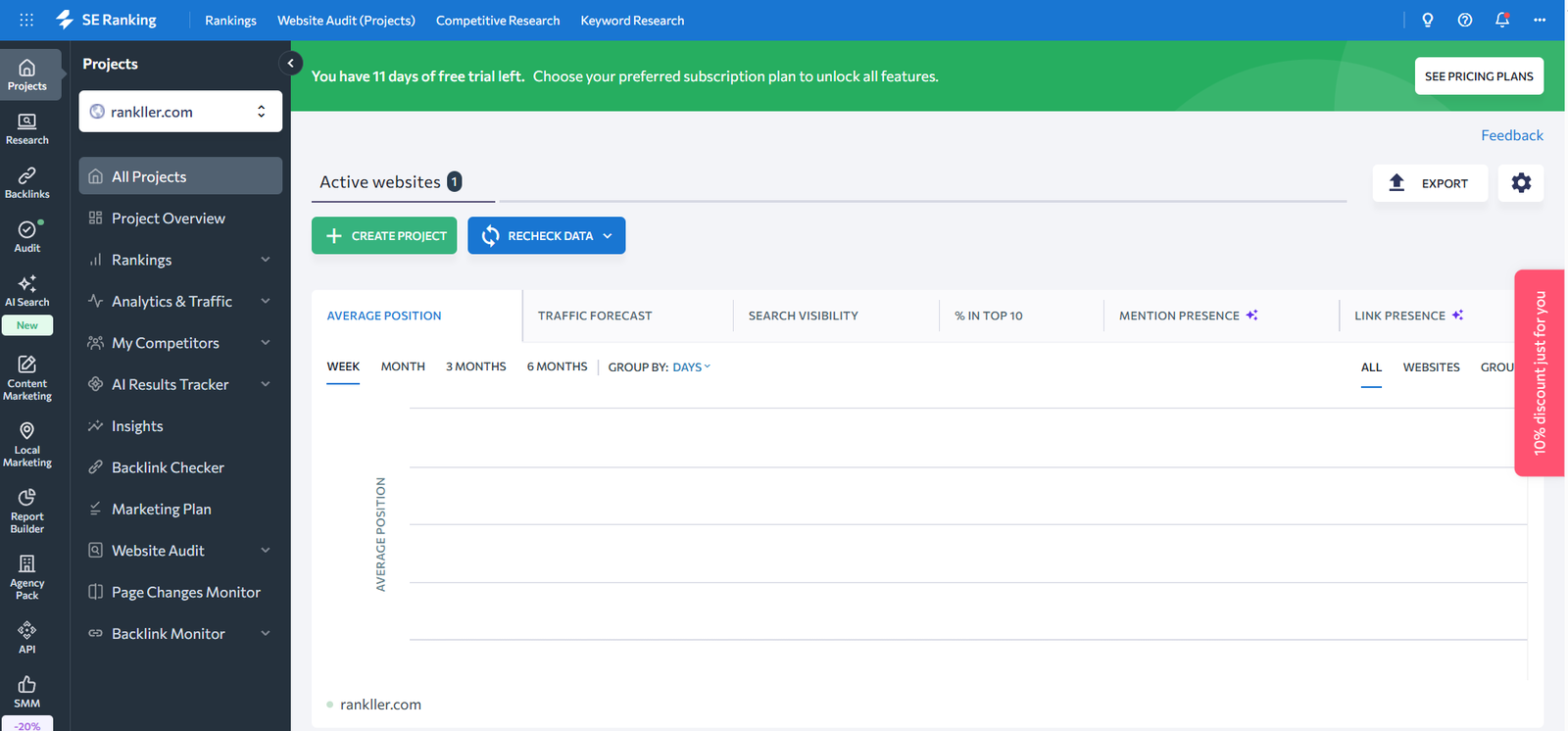This screenshot has height=731, width=1568.
Task: Open the Feedback link
Action: (x=1511, y=135)
